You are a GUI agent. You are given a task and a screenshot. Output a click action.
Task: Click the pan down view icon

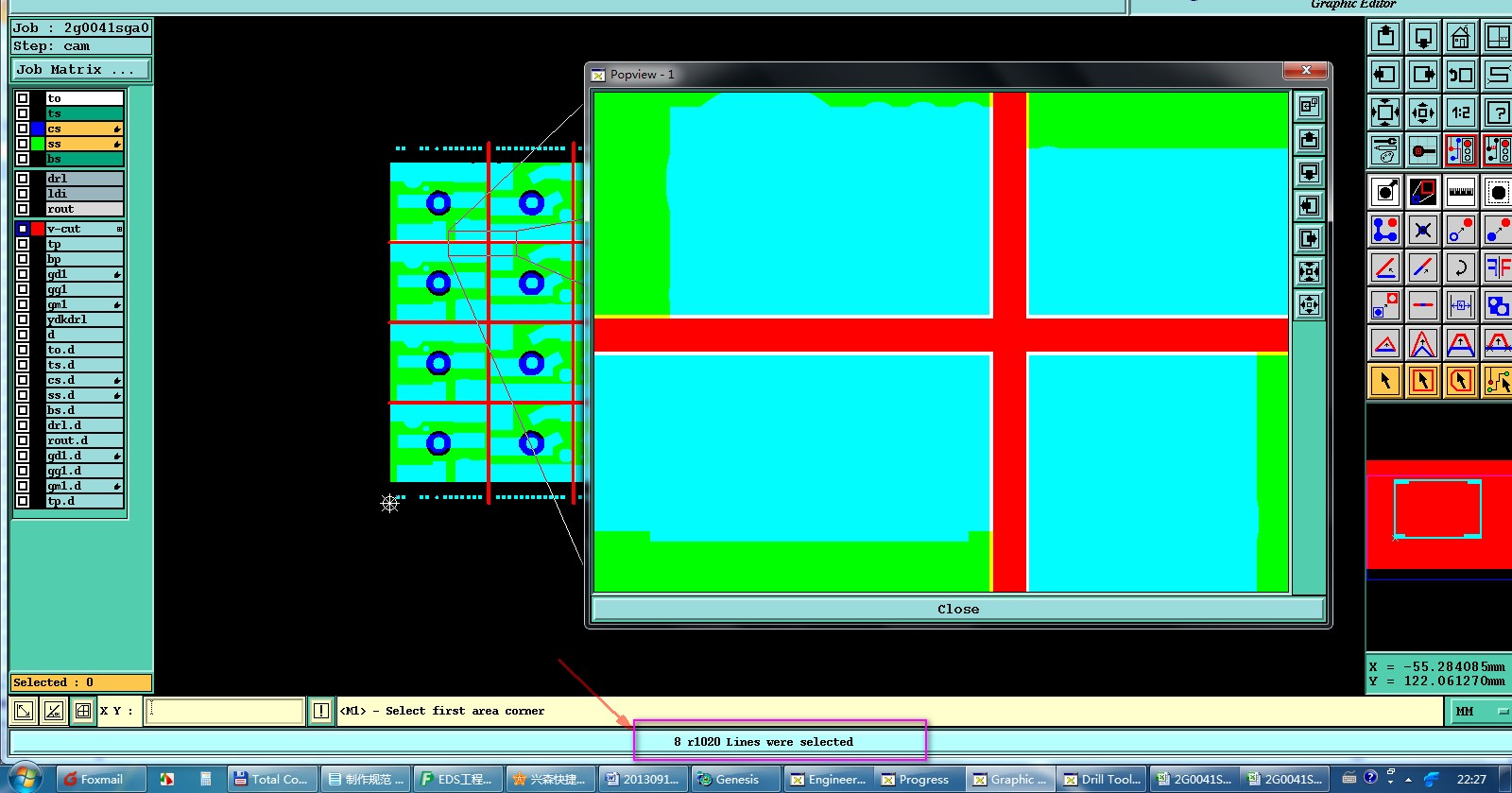(x=1423, y=37)
